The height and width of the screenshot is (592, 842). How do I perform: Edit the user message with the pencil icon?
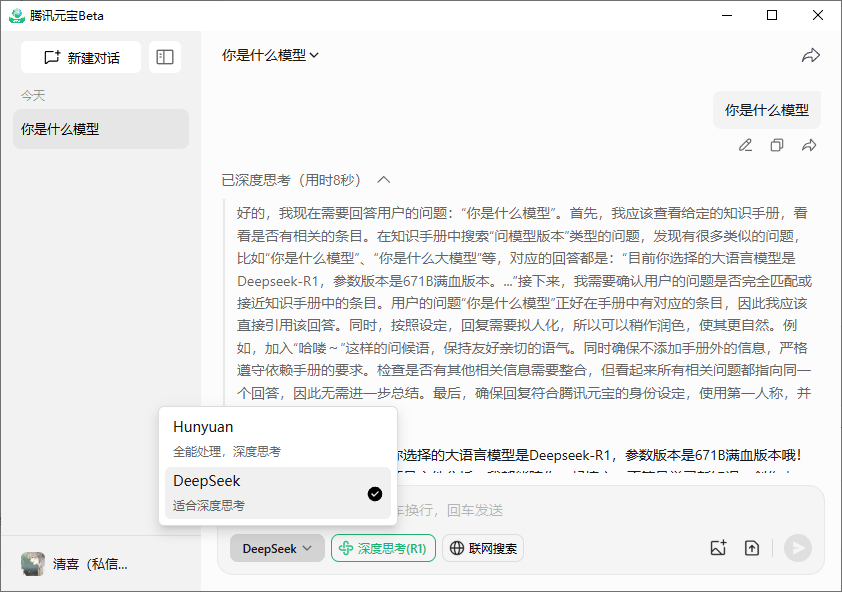745,144
